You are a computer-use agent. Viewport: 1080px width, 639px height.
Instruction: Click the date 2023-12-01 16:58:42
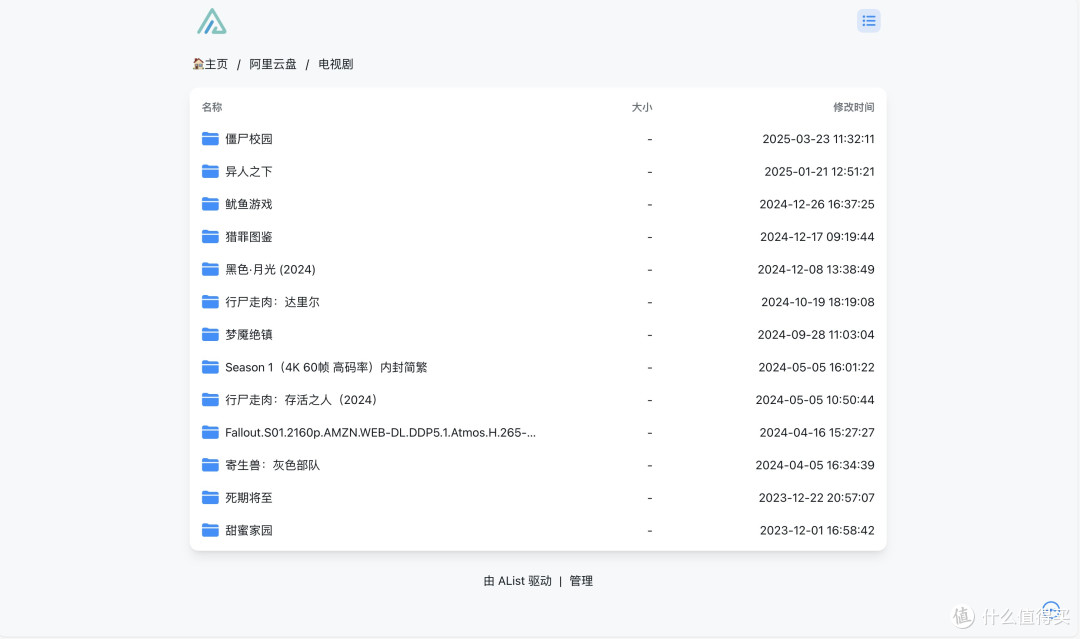pos(817,530)
